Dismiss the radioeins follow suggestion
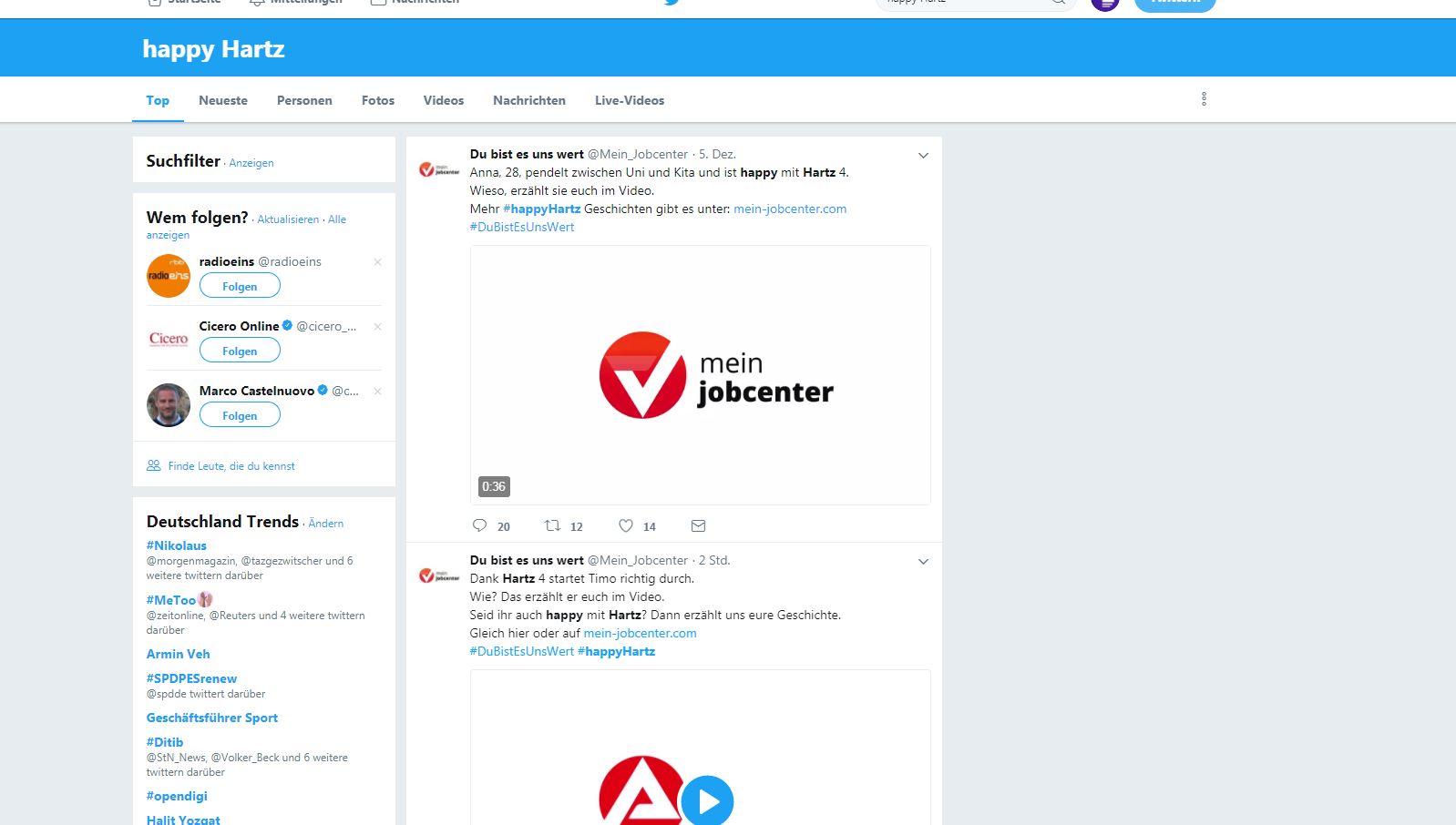The width and height of the screenshot is (1456, 825). point(377,262)
